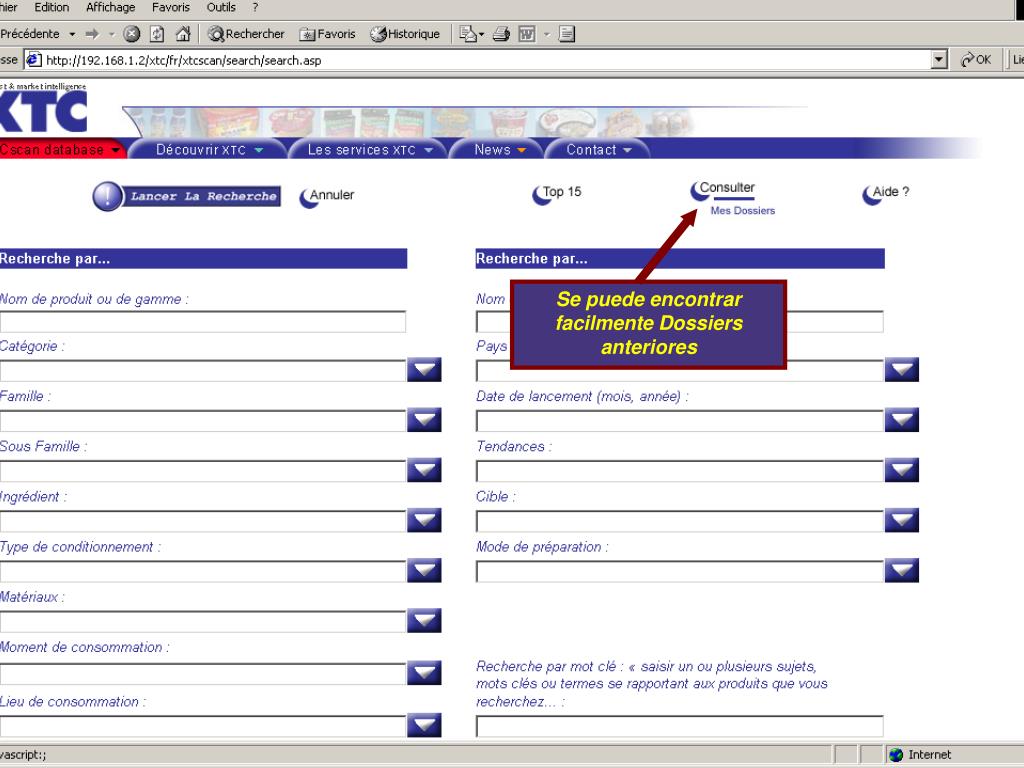Expand the Tendances dropdown arrow
Image resolution: width=1024 pixels, height=768 pixels.
(x=902, y=470)
